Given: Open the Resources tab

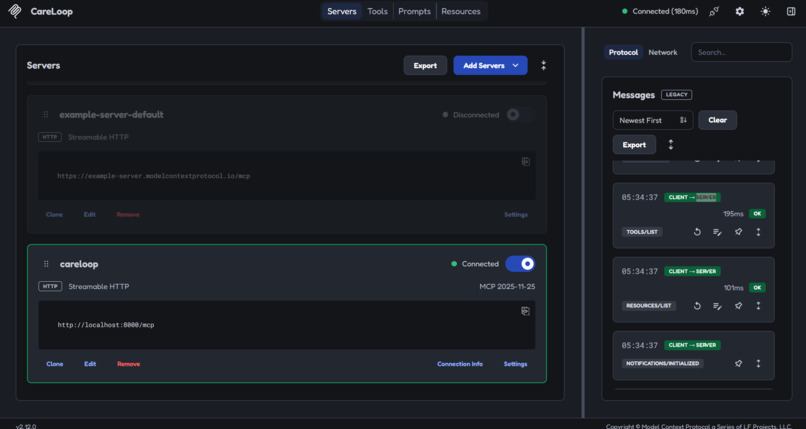Looking at the screenshot, I should click(x=461, y=11).
